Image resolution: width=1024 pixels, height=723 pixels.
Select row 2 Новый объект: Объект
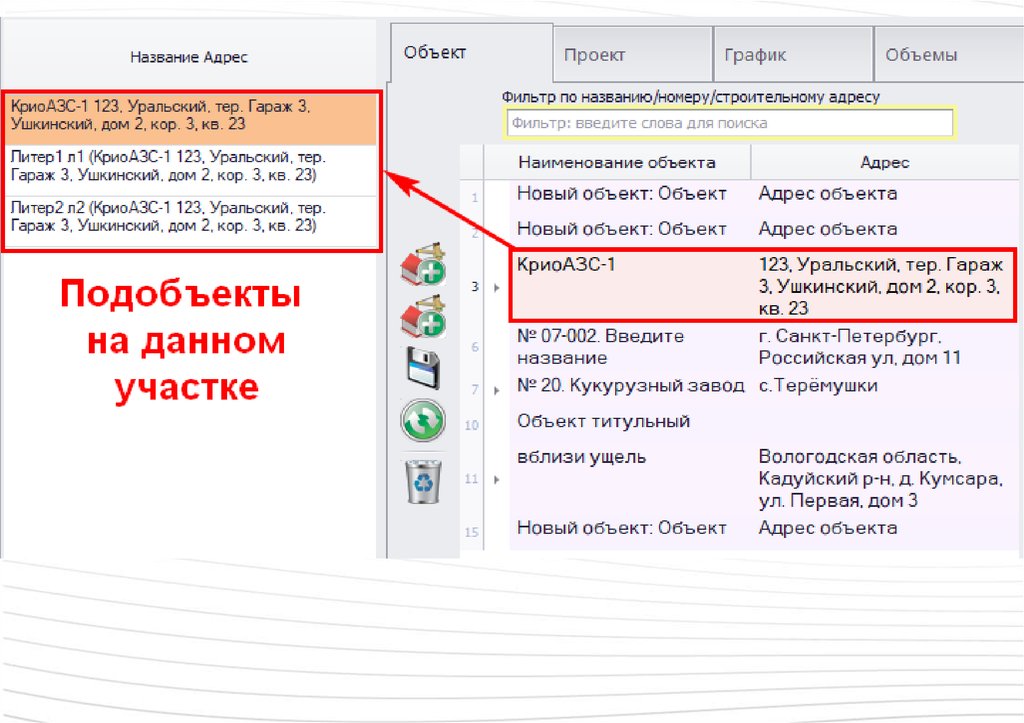pos(622,229)
